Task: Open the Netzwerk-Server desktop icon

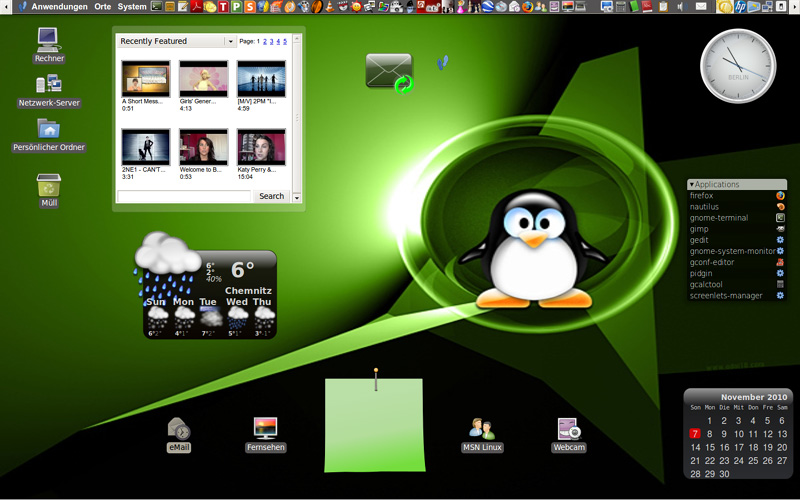Action: (x=49, y=90)
